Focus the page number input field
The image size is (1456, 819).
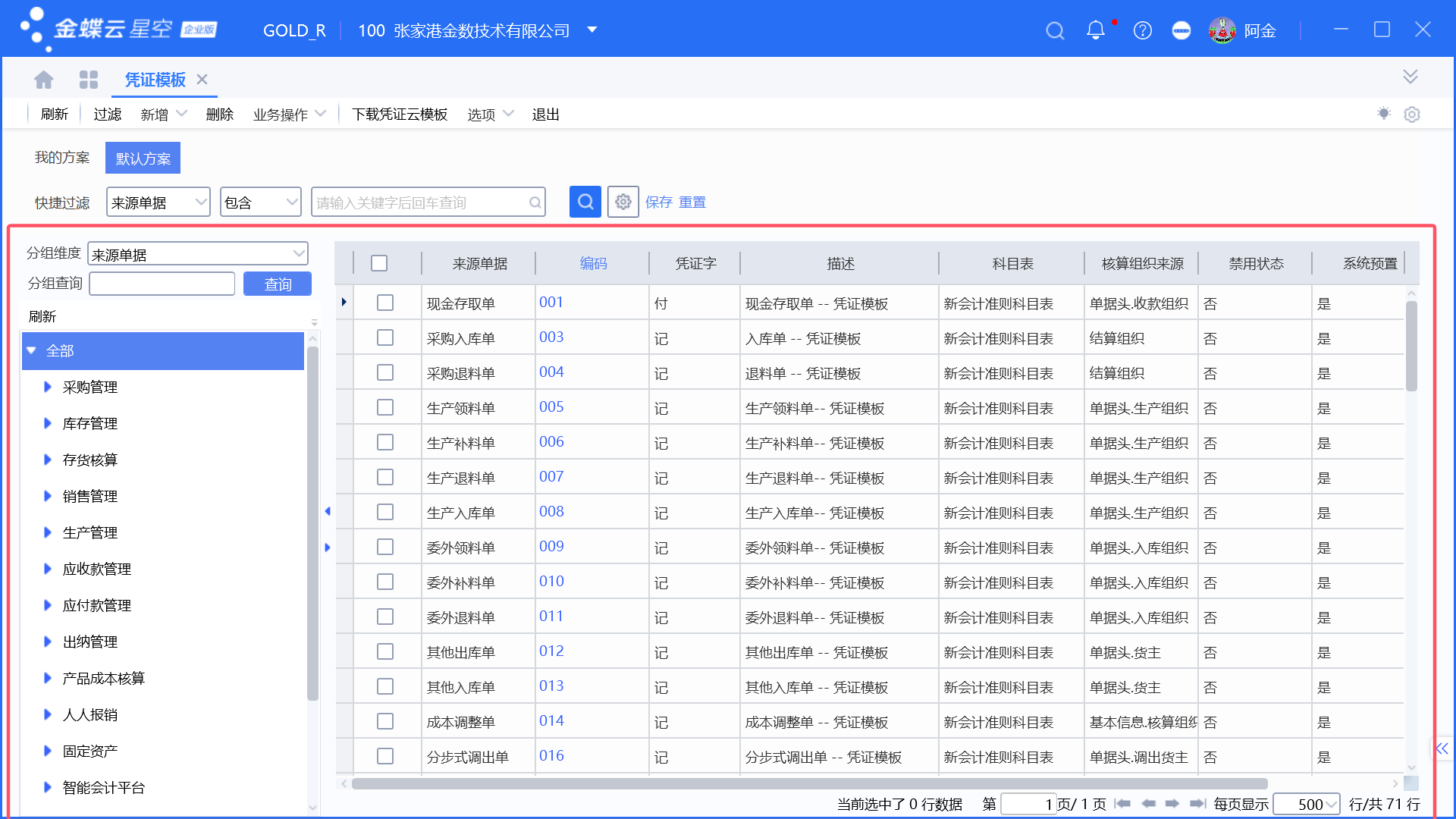pyautogui.click(x=1028, y=804)
